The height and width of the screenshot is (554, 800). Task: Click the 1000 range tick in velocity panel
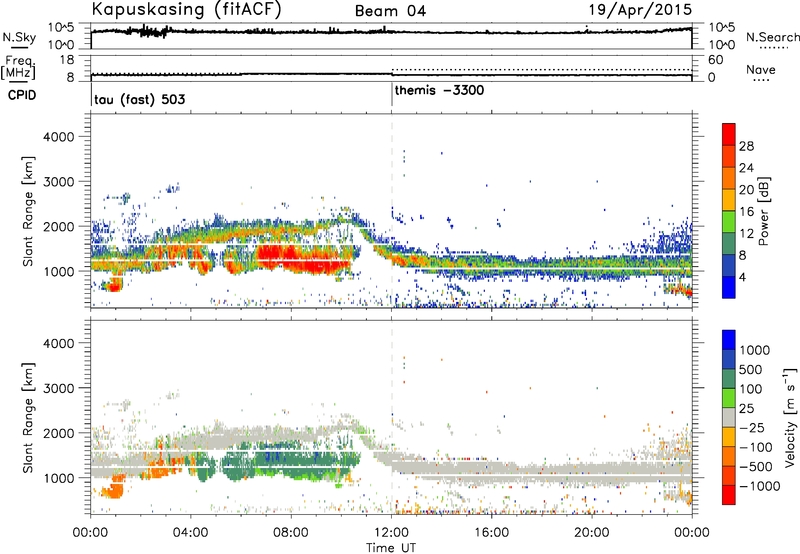pos(59,478)
